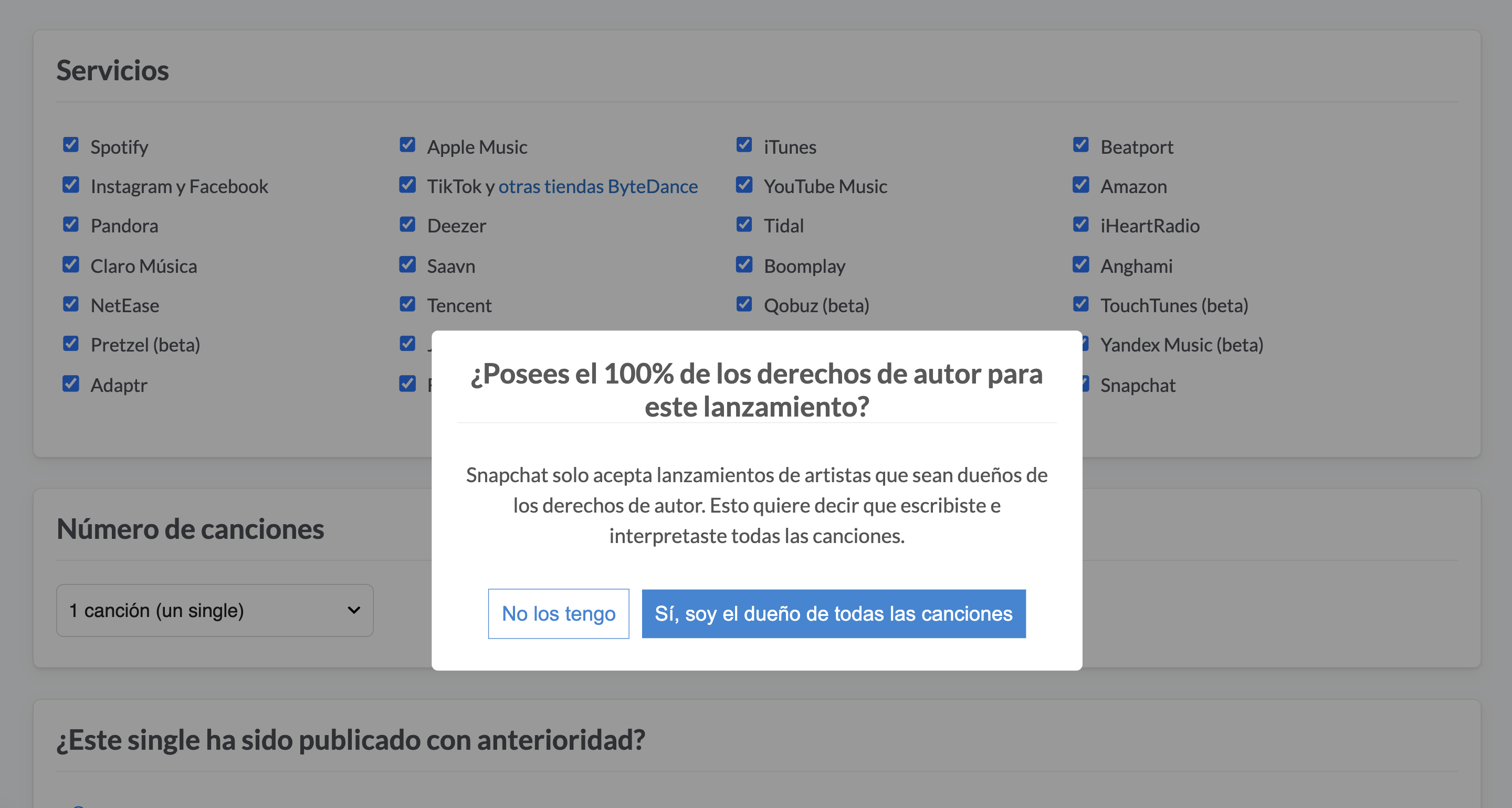The height and width of the screenshot is (808, 1512).
Task: Click the Spotify label text
Action: (119, 147)
